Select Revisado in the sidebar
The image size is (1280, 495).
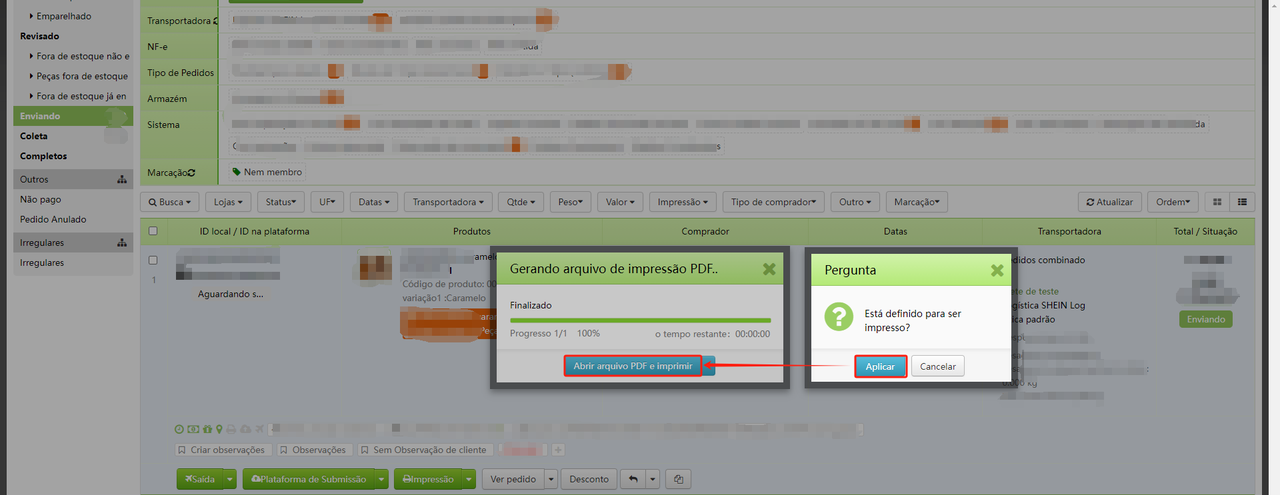click(40, 36)
